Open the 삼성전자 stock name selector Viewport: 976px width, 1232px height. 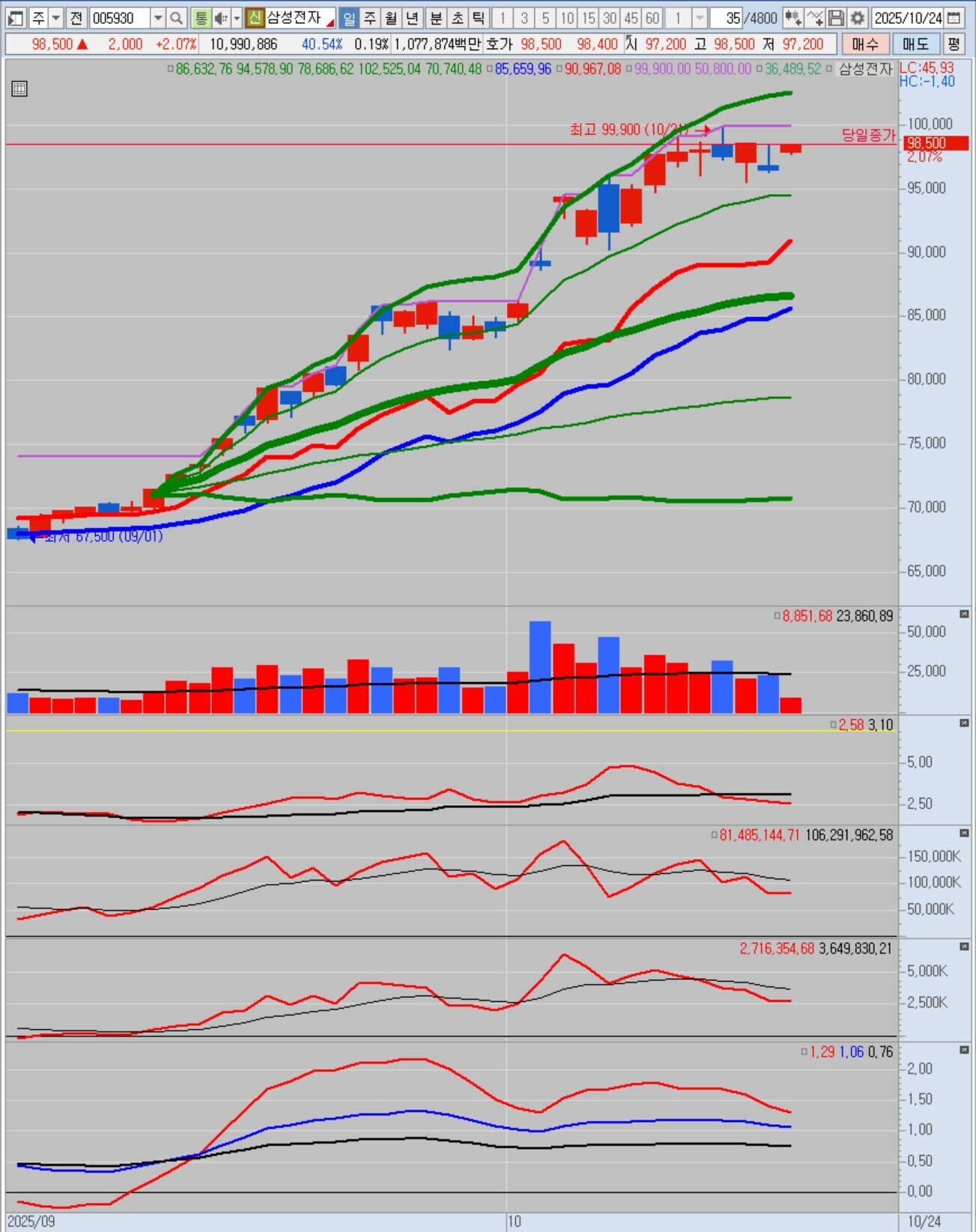click(300, 18)
